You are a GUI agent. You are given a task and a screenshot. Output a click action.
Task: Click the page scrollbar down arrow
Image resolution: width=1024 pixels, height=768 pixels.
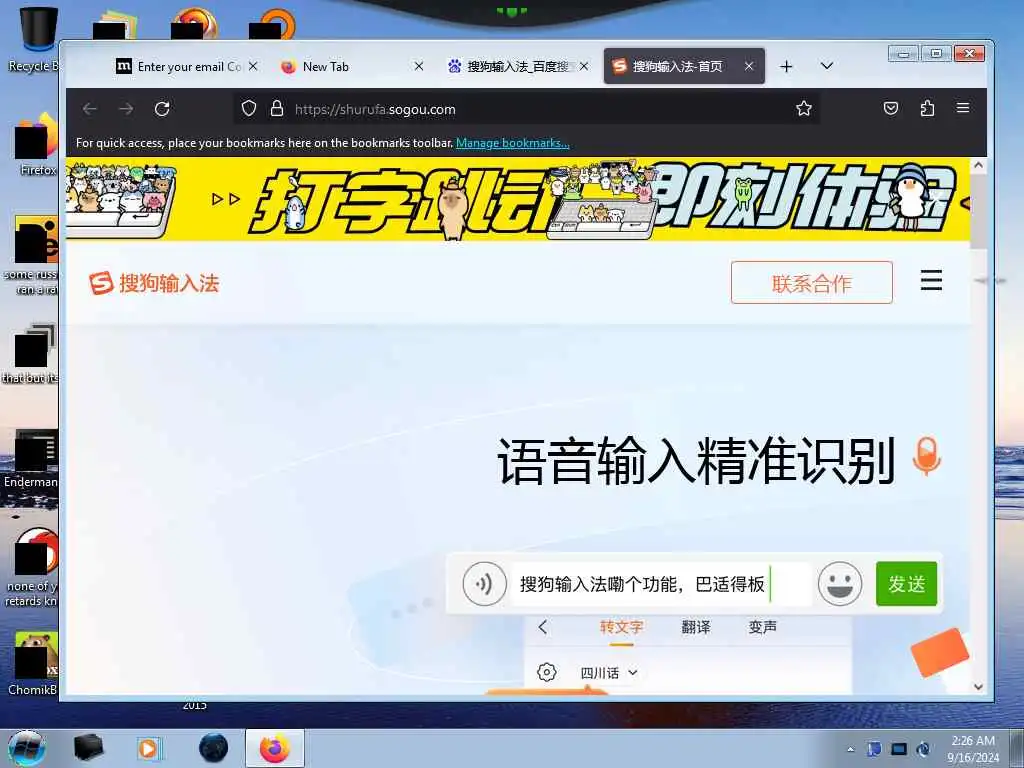pos(978,686)
